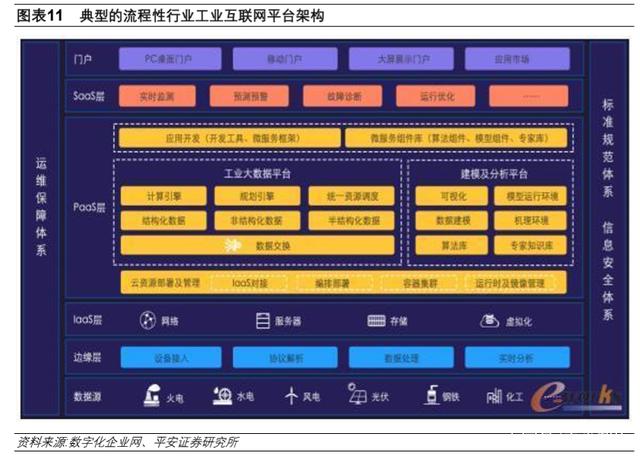The width and height of the screenshot is (640, 456).
Task: Click the PaaS层 row label
Action: pos(89,207)
